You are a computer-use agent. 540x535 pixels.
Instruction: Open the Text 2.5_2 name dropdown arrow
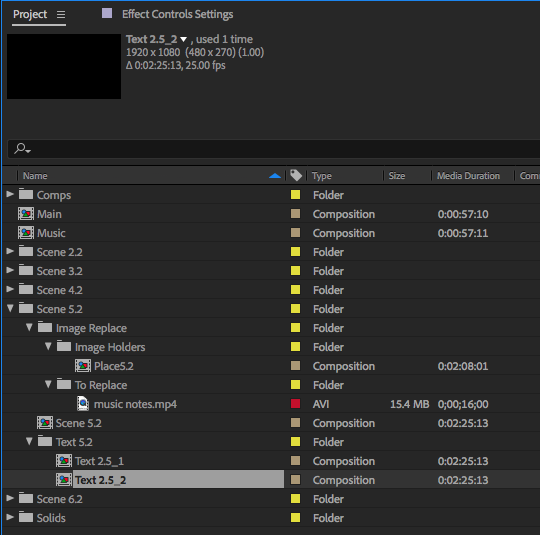(184, 40)
